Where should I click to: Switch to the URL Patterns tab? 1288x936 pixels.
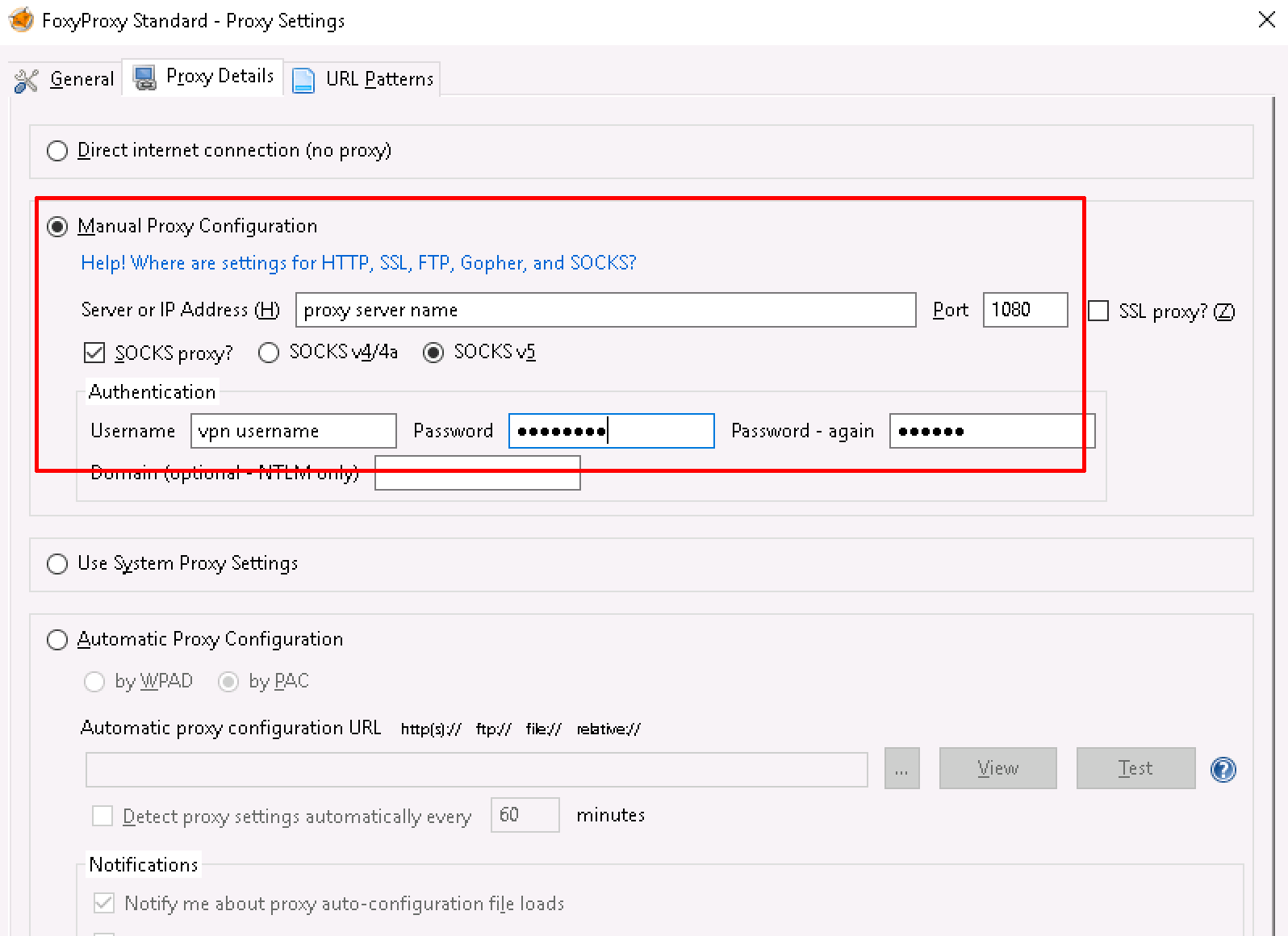(x=362, y=79)
